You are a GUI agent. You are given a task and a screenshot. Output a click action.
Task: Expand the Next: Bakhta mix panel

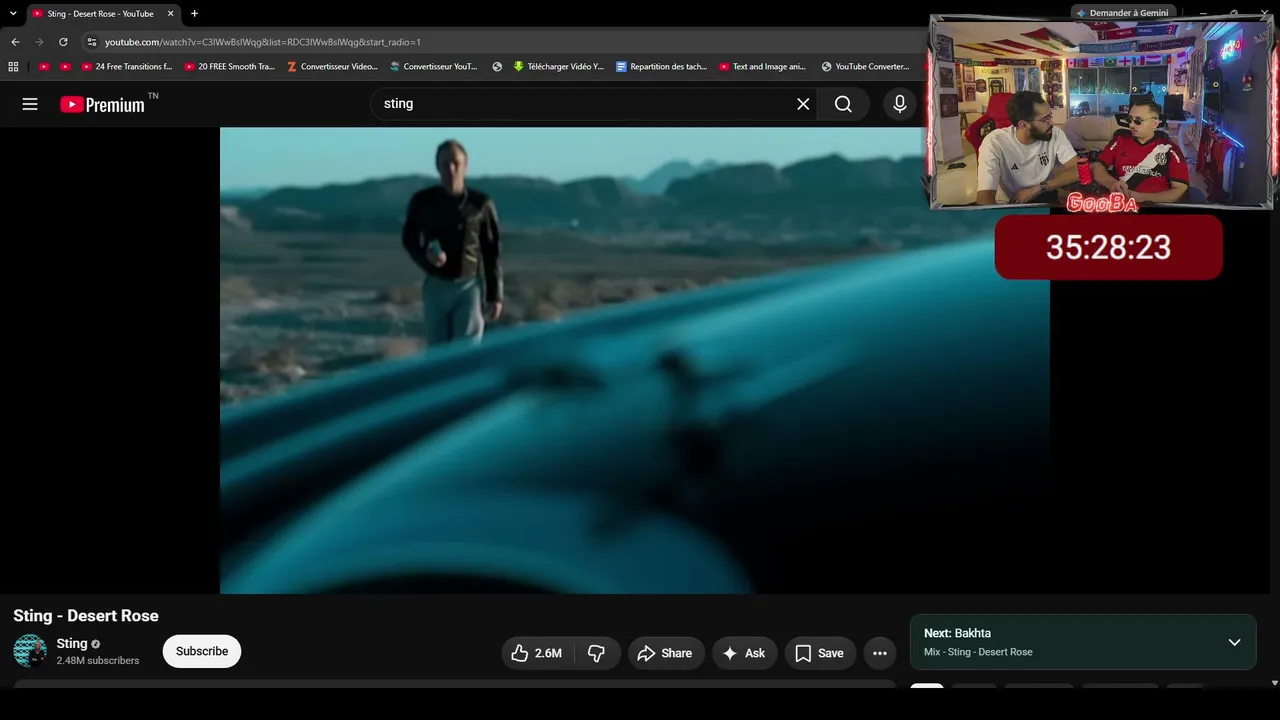click(x=1234, y=642)
